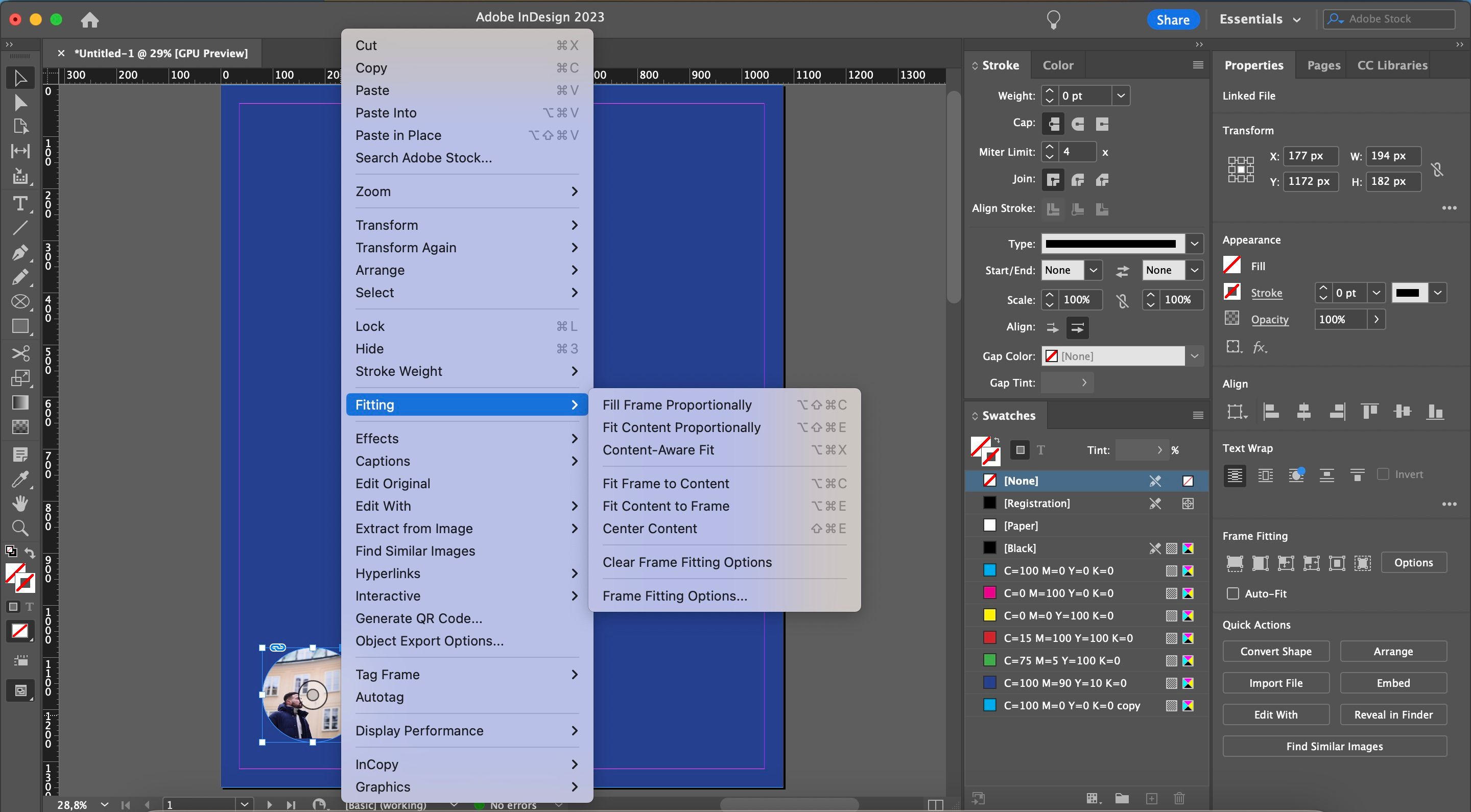This screenshot has height=812, width=1471.
Task: Select the Scissors tool
Action: [x=21, y=353]
